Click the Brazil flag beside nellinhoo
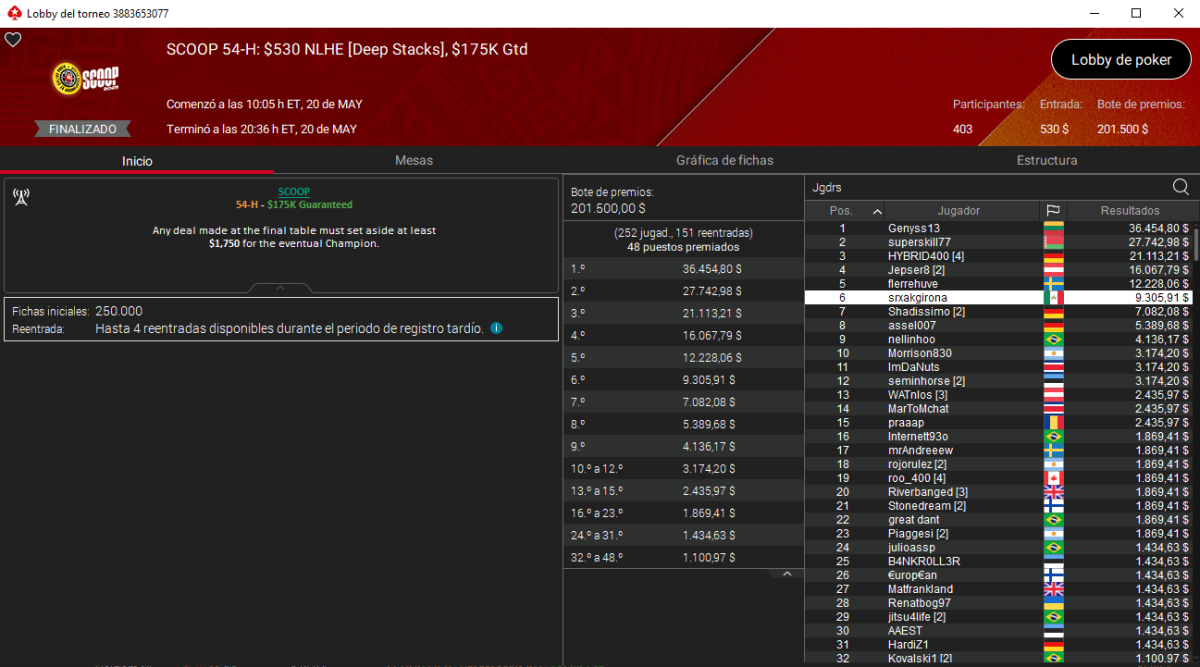This screenshot has width=1200, height=667. [x=1053, y=340]
